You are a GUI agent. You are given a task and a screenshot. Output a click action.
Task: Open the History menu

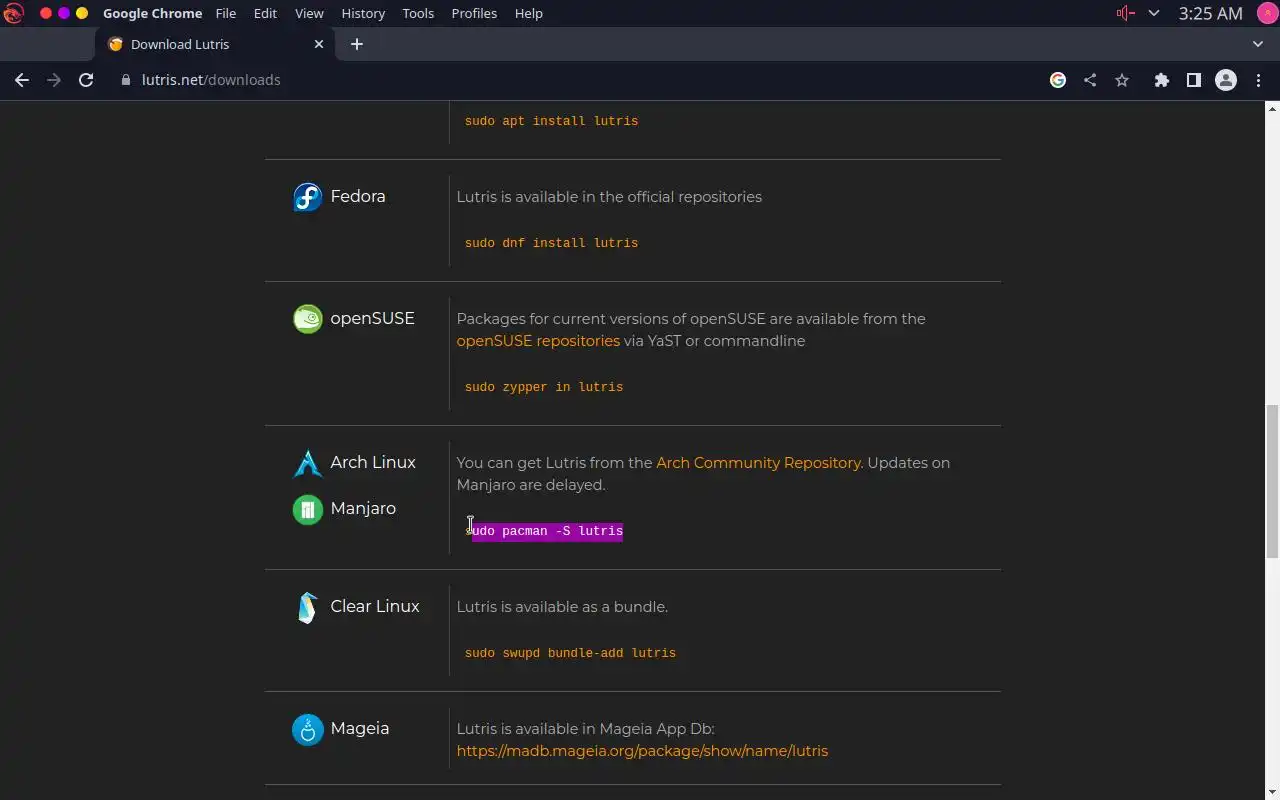point(363,13)
